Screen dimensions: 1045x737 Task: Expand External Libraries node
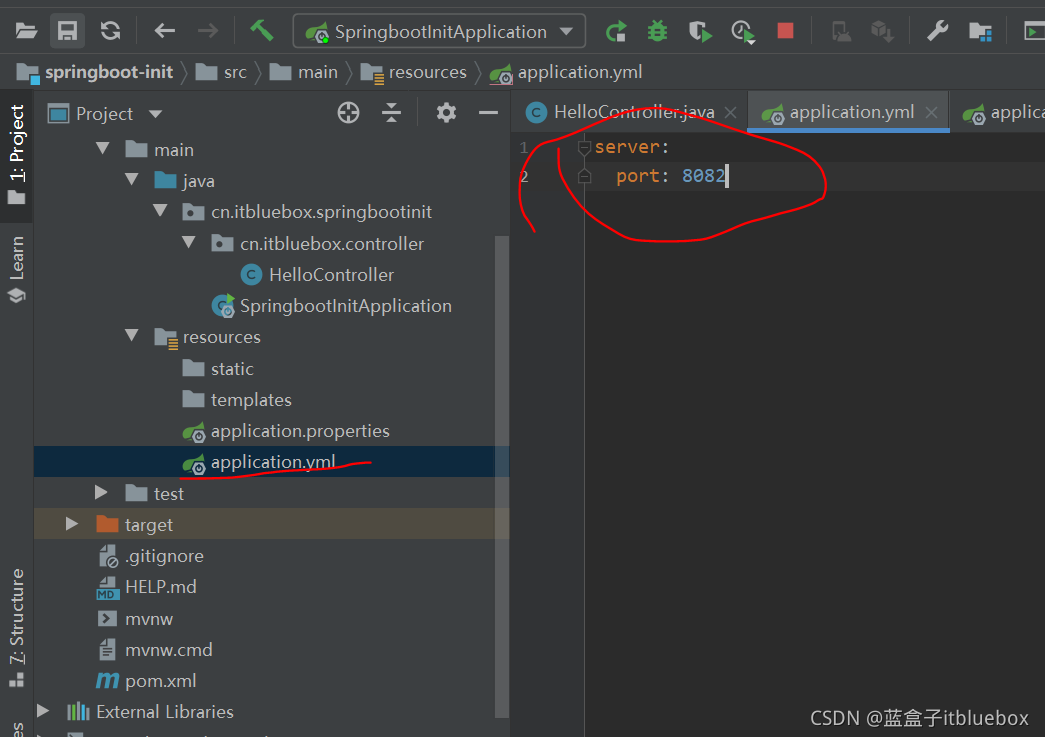[43, 711]
